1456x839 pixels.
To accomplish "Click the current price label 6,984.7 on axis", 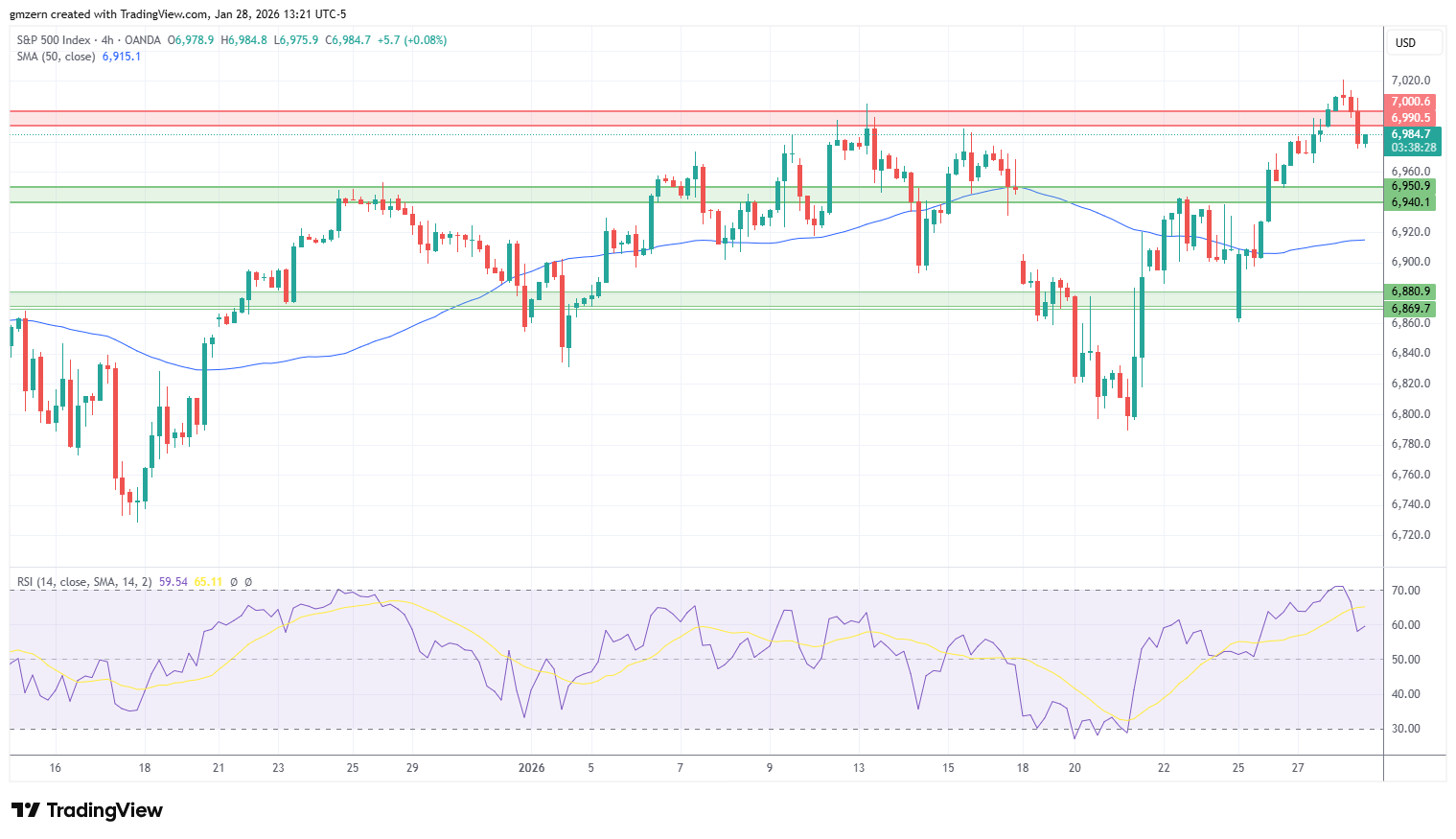I will pos(1411,134).
